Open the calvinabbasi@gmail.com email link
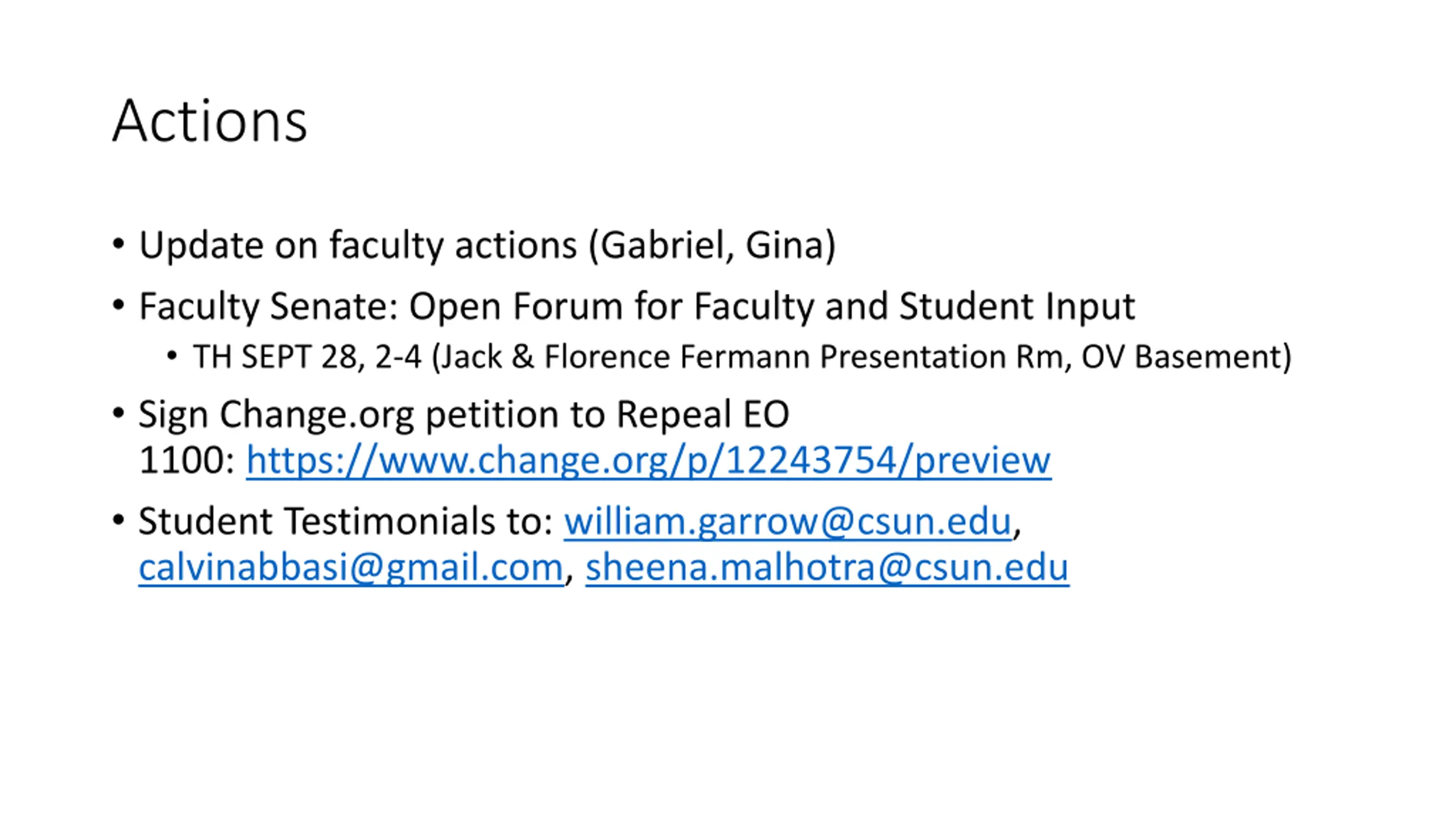This screenshot has height=819, width=1456. tap(351, 567)
